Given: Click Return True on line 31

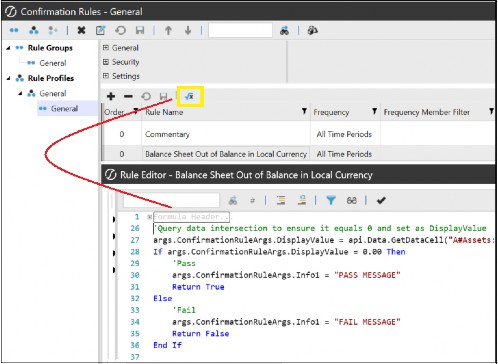Looking at the screenshot, I should pyautogui.click(x=198, y=287).
